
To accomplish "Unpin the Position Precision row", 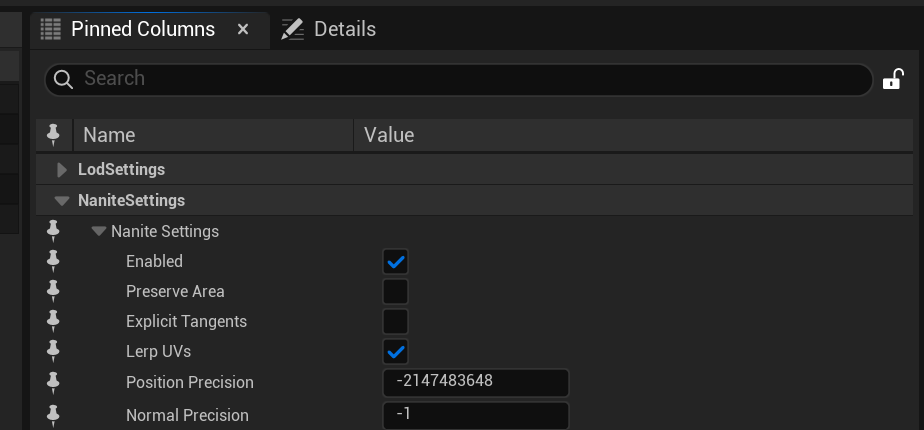I will tap(53, 383).
